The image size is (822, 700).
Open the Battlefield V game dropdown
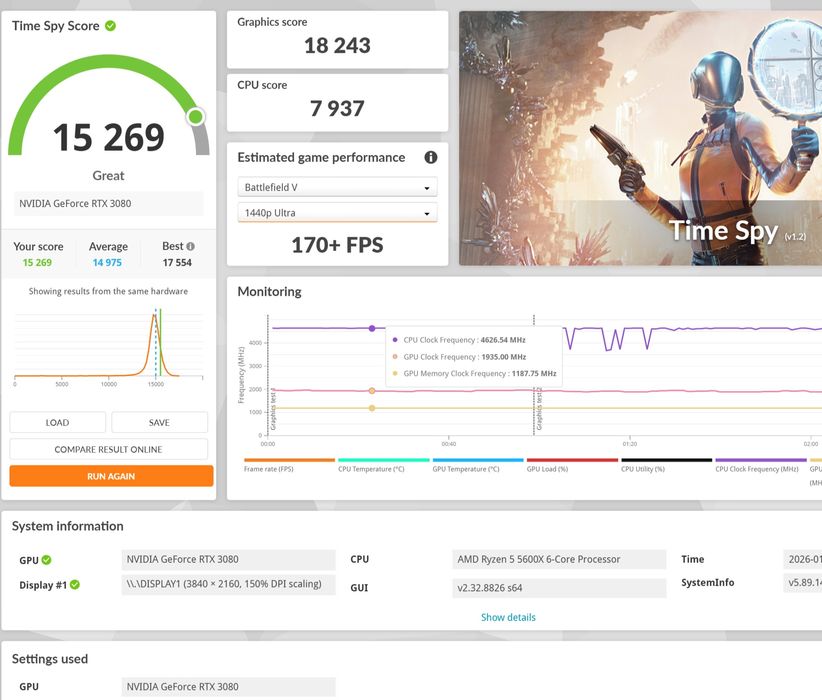337,187
